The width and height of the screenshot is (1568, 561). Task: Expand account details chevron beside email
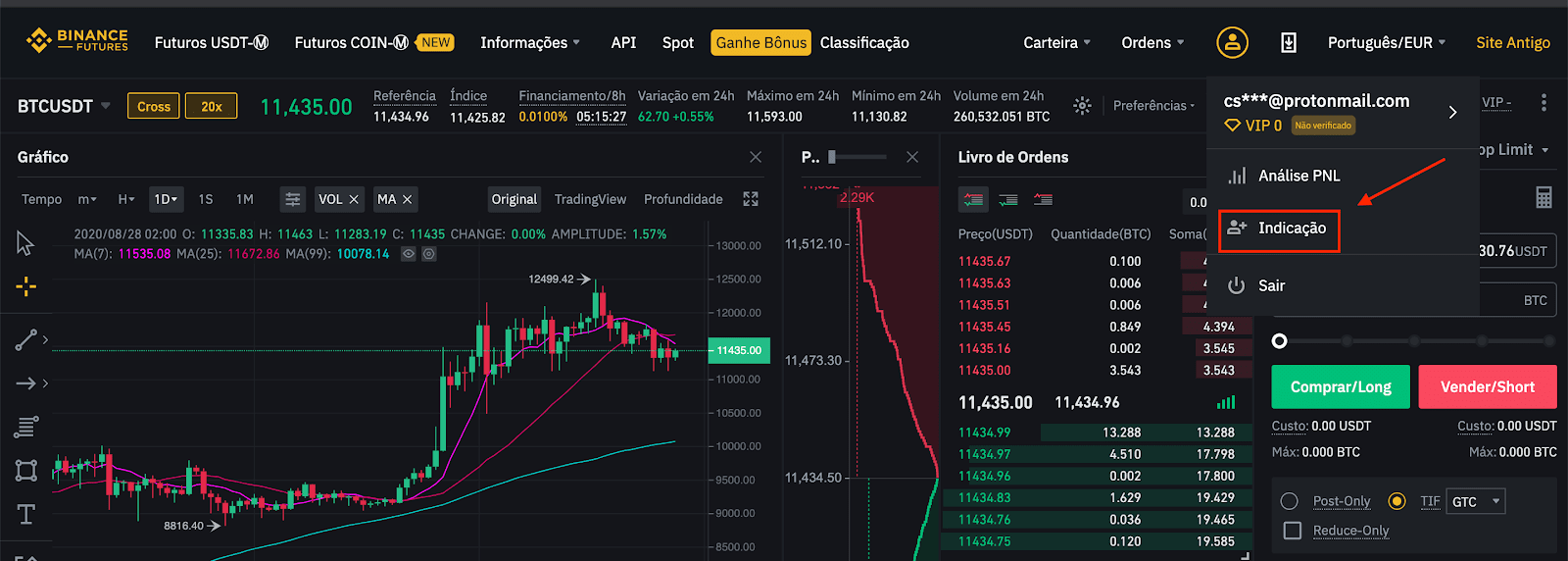[1452, 113]
